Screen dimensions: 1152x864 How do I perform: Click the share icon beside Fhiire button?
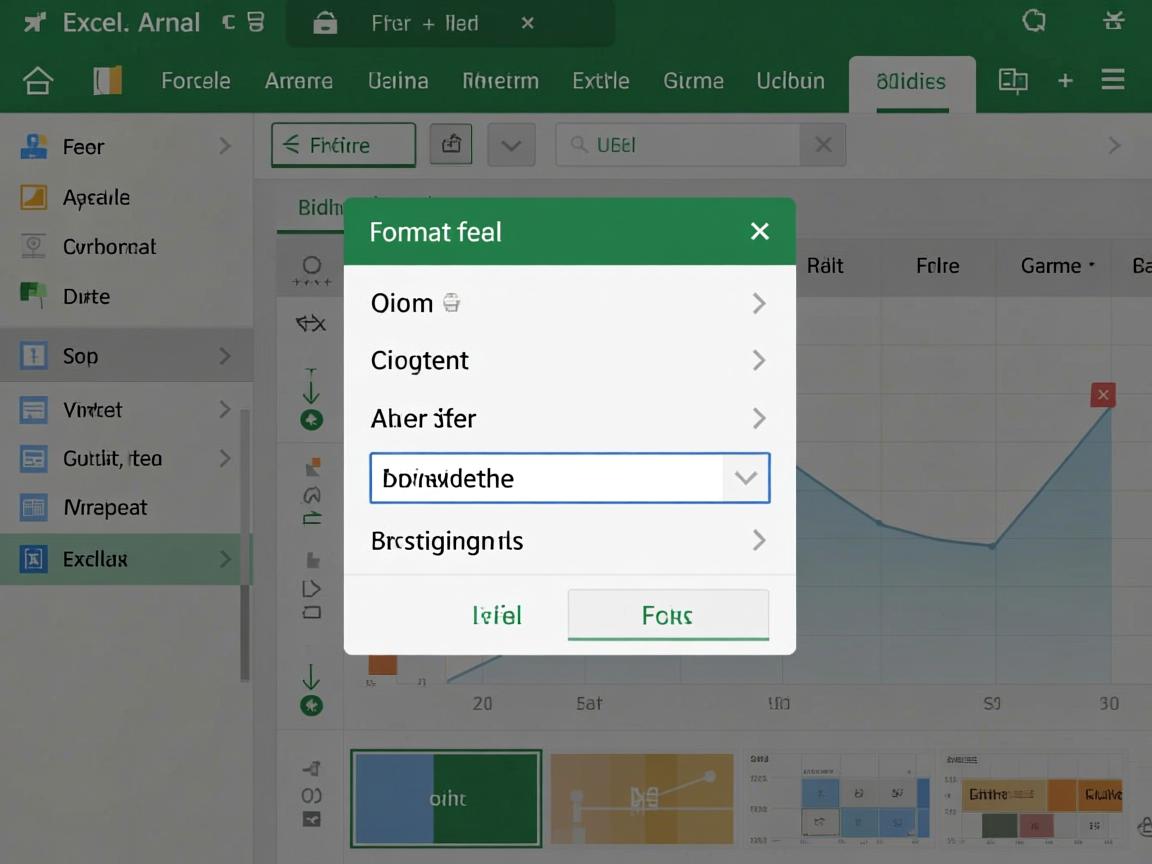coord(451,145)
